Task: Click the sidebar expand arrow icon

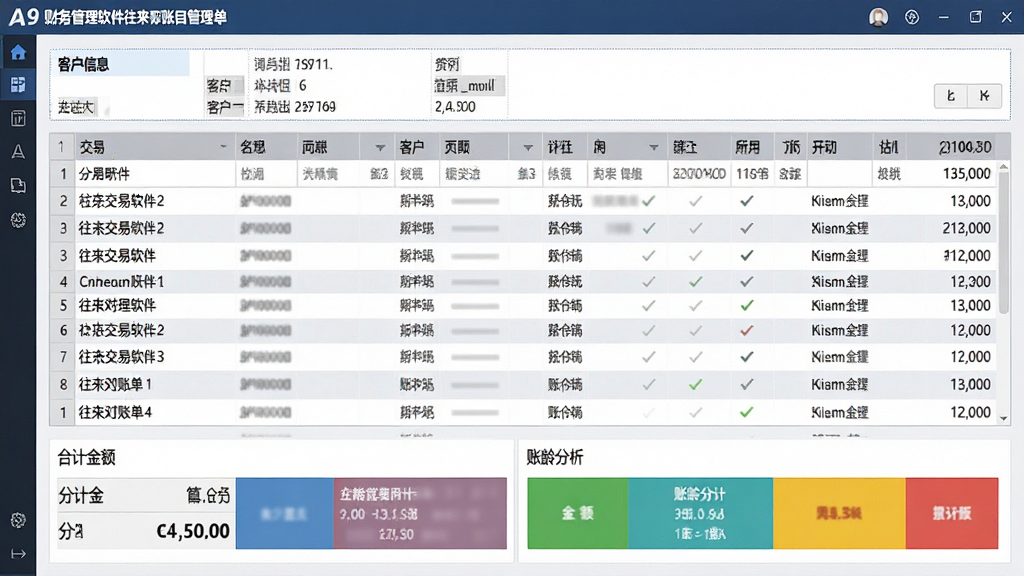Action: point(18,554)
